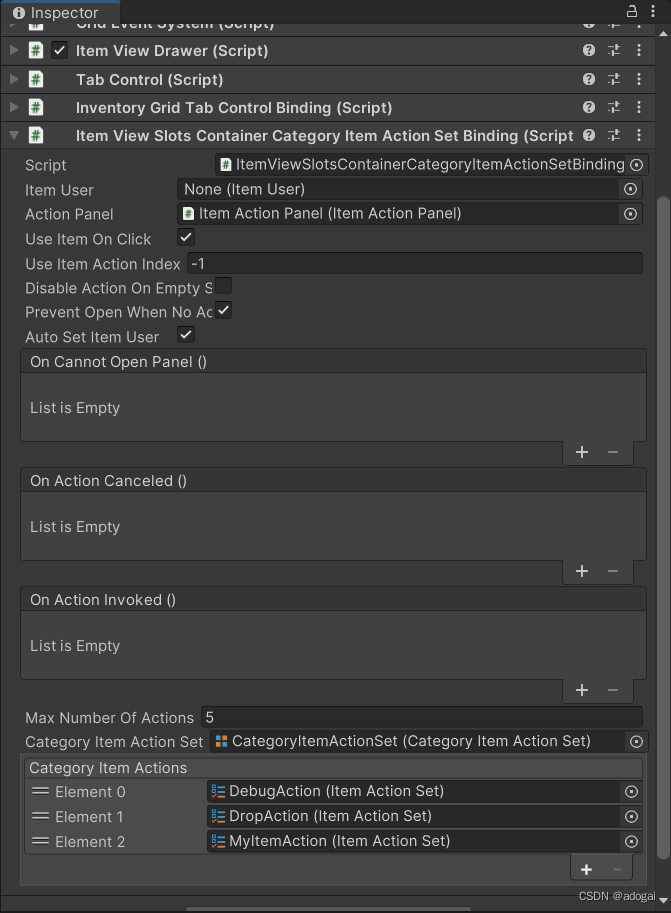Screen dimensions: 671x913
Task: Disable the Item View Drawer component checkbox
Action: (x=58, y=50)
